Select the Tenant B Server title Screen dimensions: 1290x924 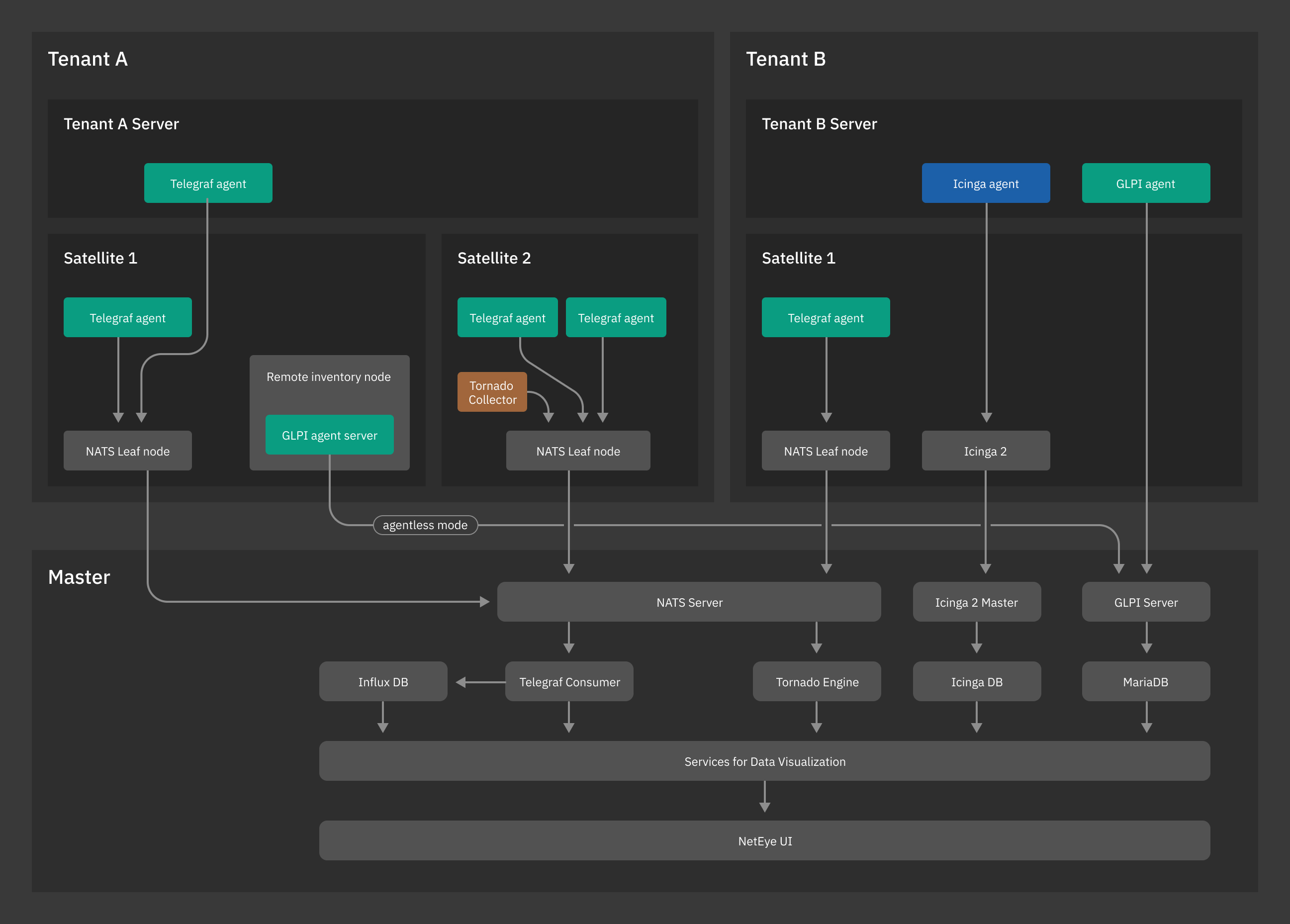819,124
